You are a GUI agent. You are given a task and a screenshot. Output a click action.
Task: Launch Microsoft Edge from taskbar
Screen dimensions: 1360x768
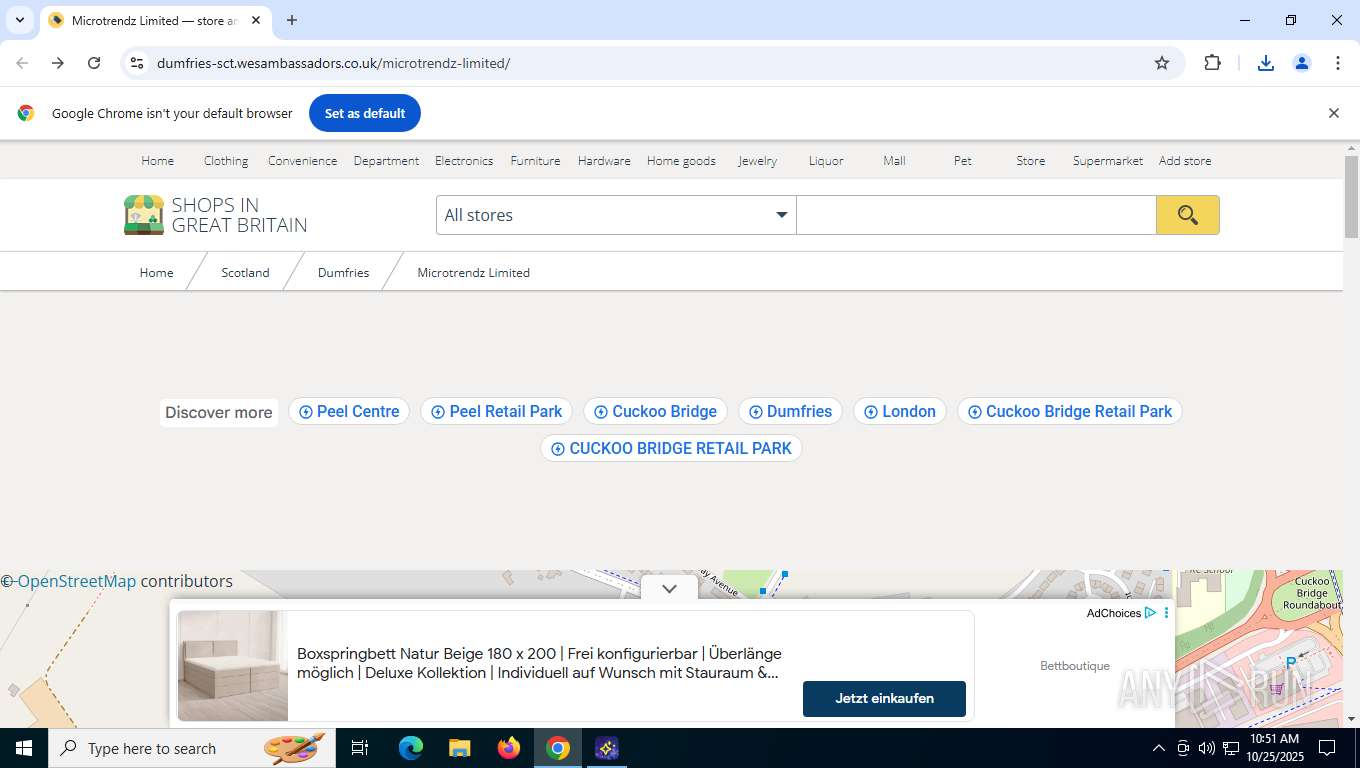[x=410, y=748]
